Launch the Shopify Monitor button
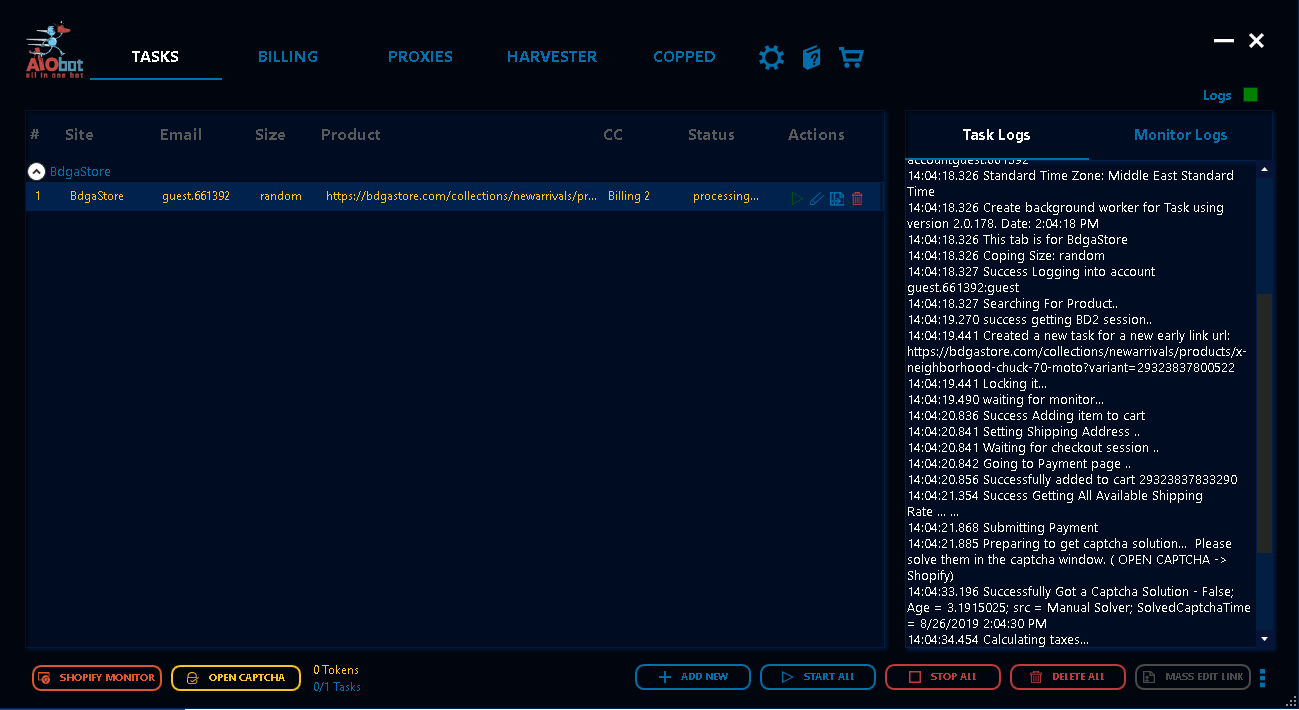1299x710 pixels. pyautogui.click(x=97, y=678)
